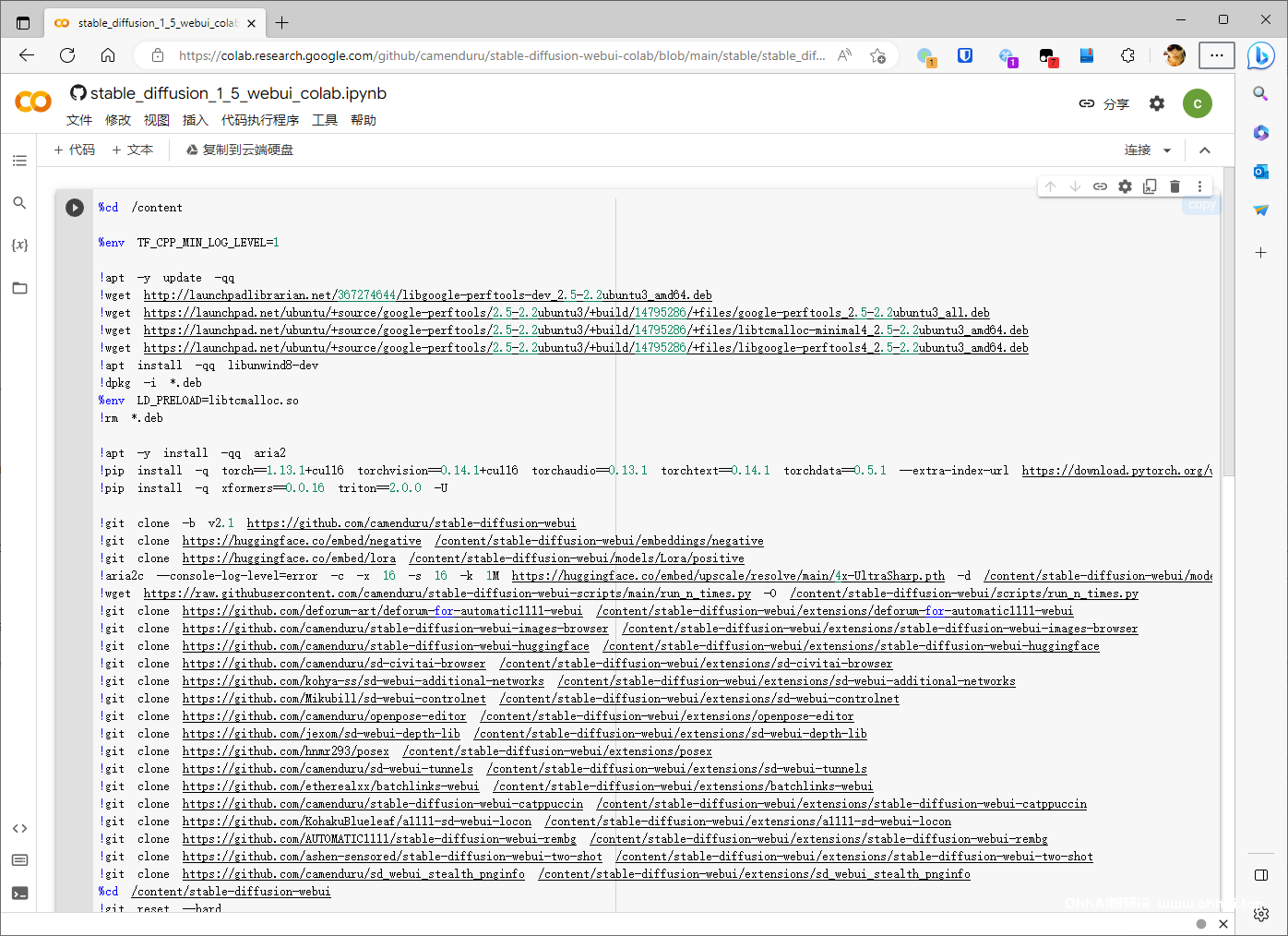Open 文件 menu

[x=79, y=120]
